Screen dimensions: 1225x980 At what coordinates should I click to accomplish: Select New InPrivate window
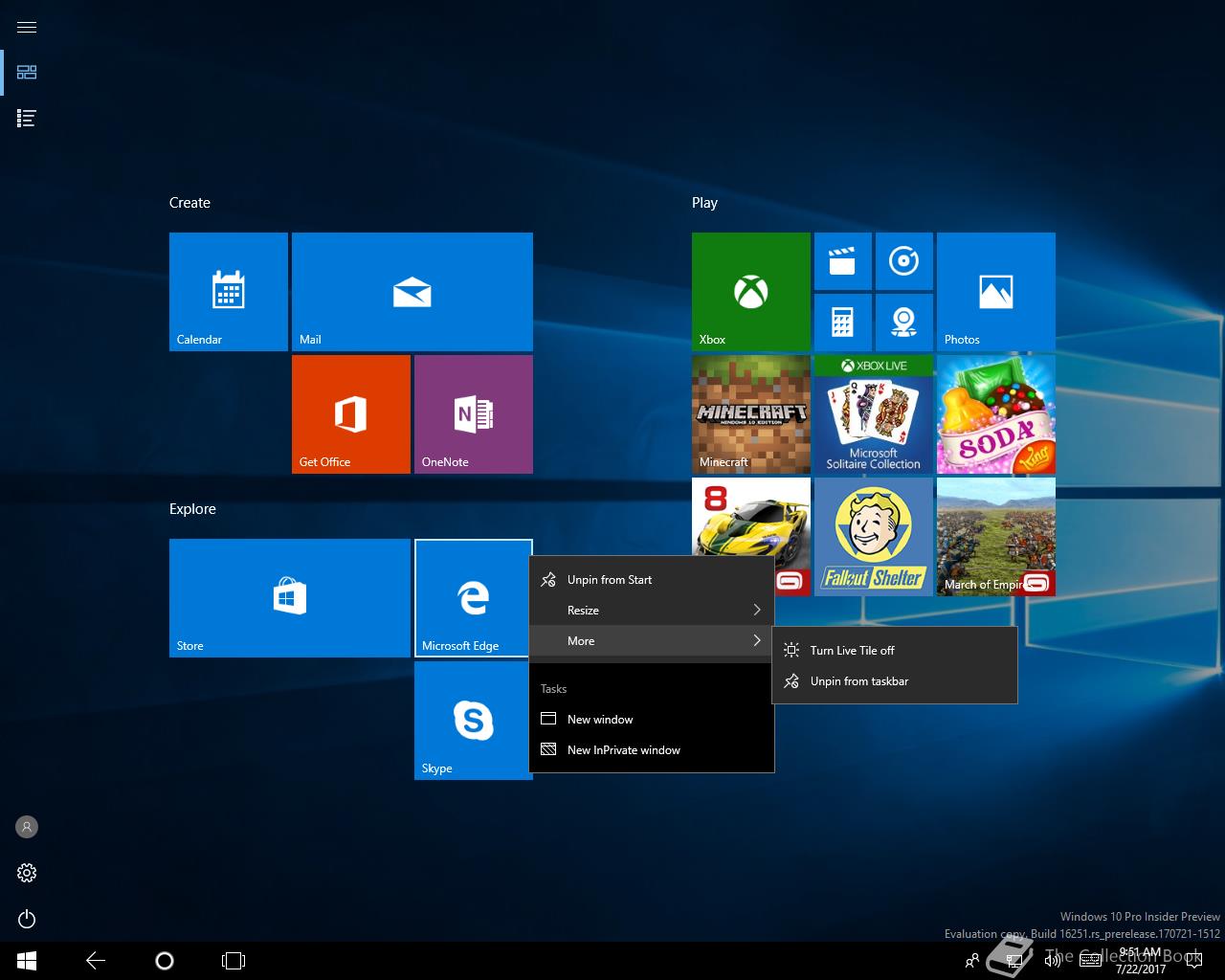[x=652, y=750]
